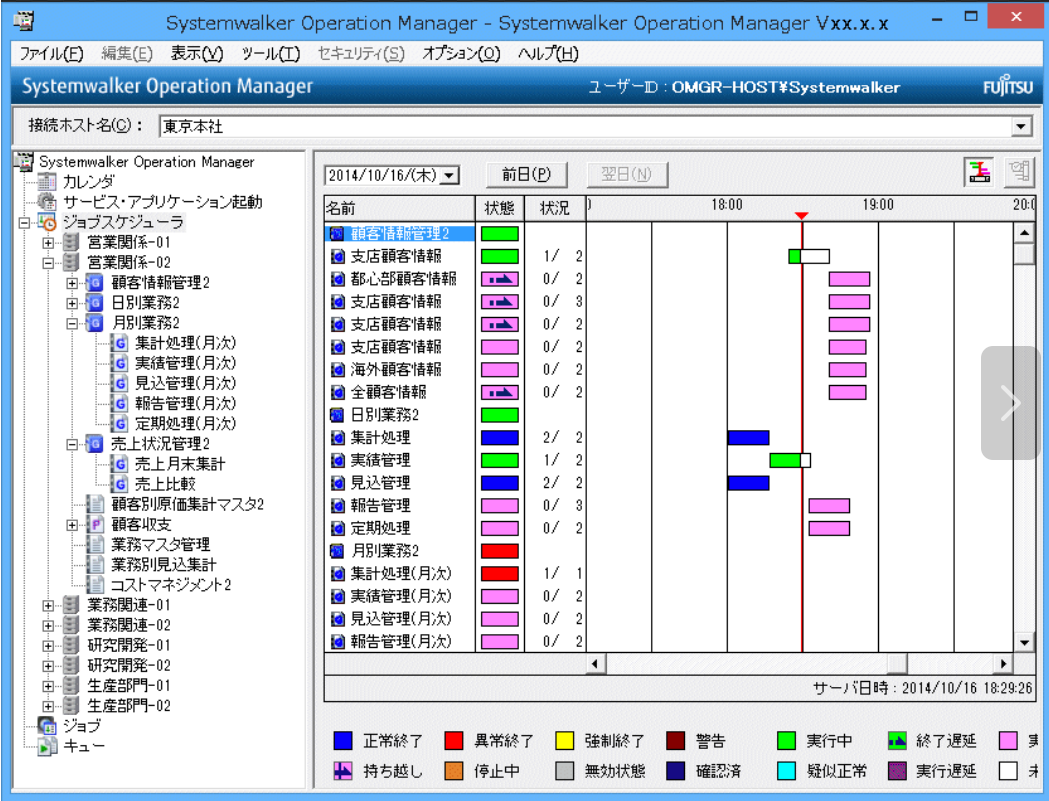This screenshot has height=801, width=1049.
Task: Click the red 異常終了 legend swatch
Action: 453,741
